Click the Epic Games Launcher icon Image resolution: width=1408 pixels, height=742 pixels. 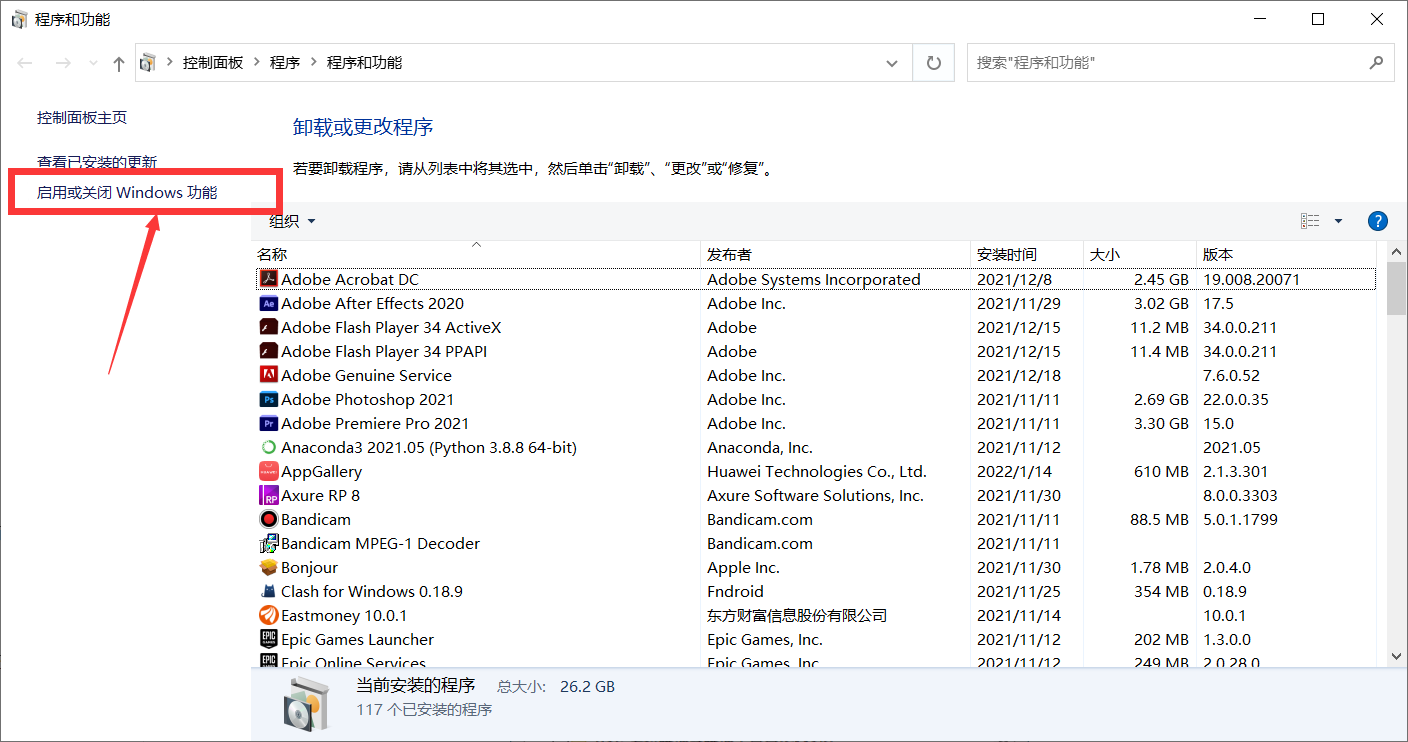[268, 639]
